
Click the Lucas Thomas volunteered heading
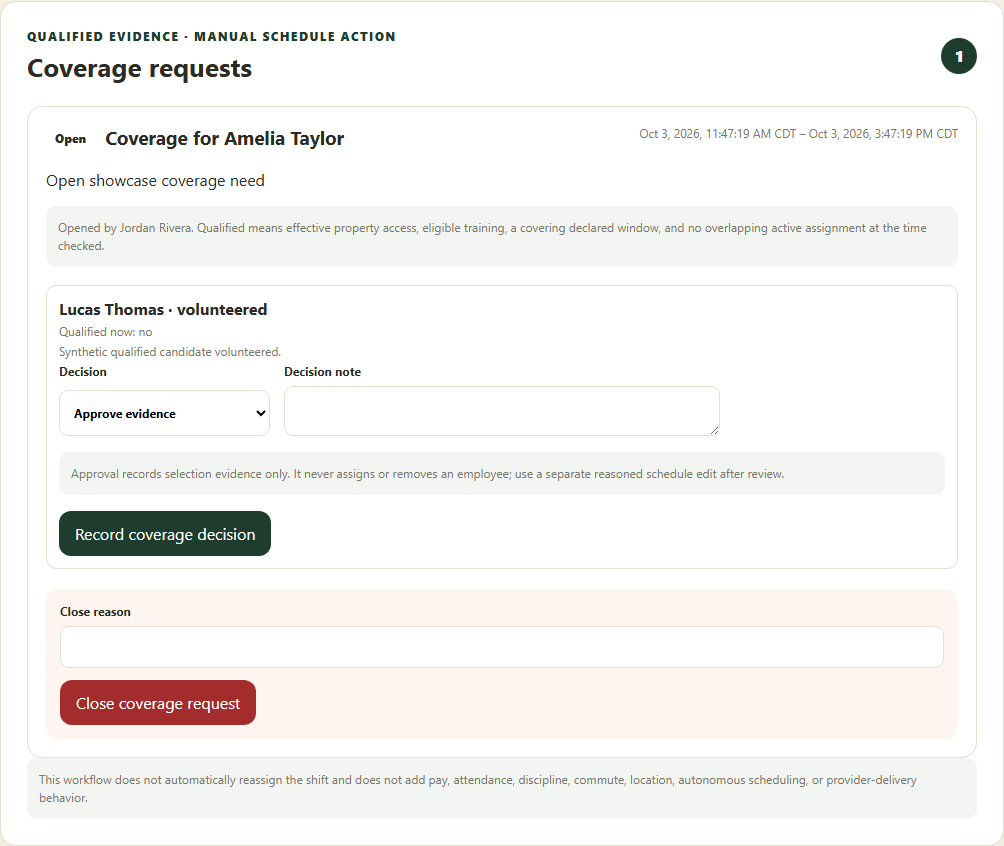tap(163, 309)
